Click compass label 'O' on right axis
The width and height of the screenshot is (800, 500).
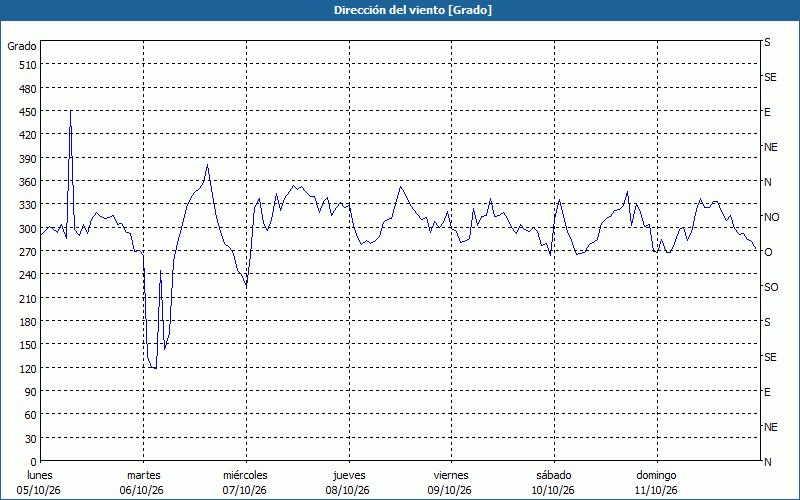(767, 252)
